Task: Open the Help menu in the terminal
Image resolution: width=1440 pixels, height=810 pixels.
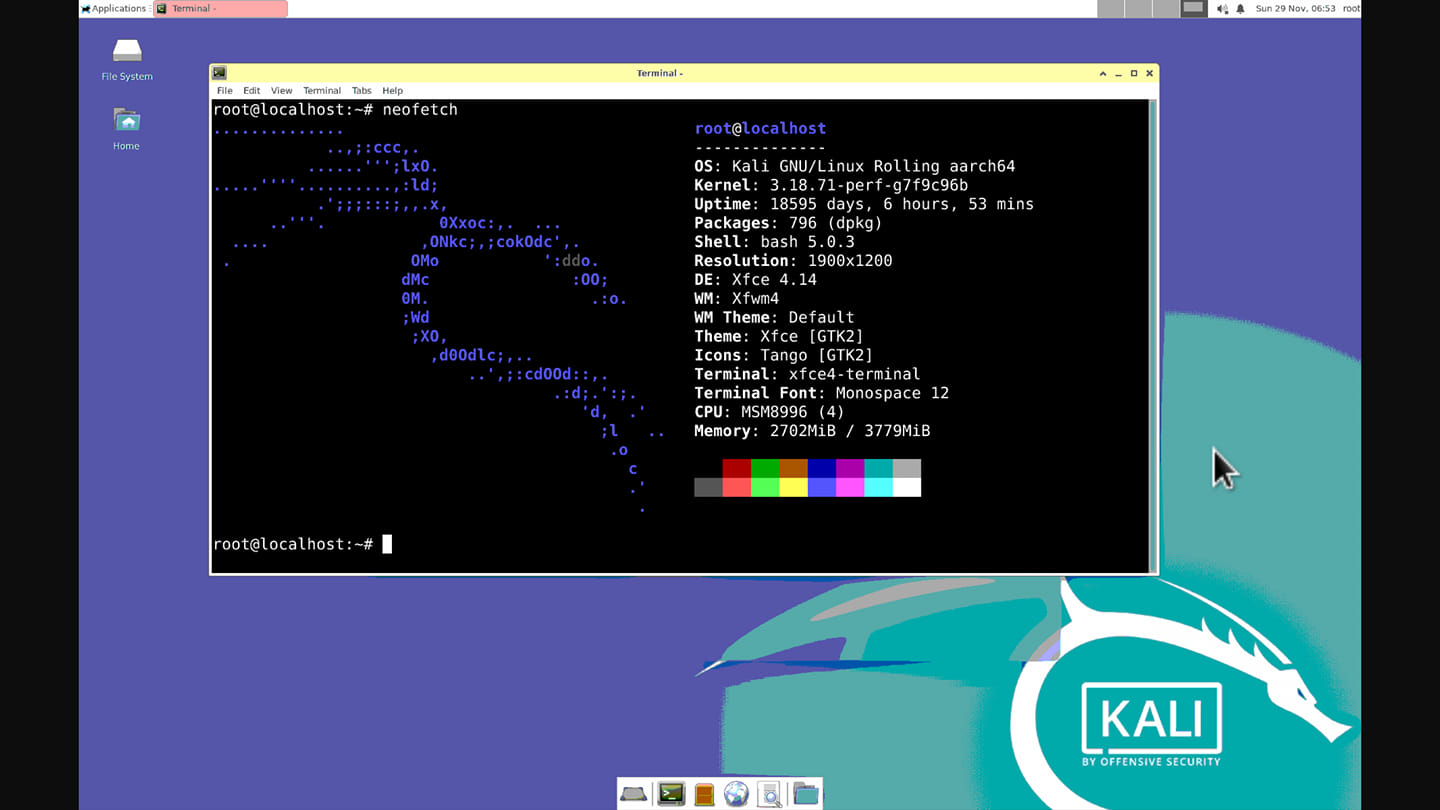Action: 392,90
